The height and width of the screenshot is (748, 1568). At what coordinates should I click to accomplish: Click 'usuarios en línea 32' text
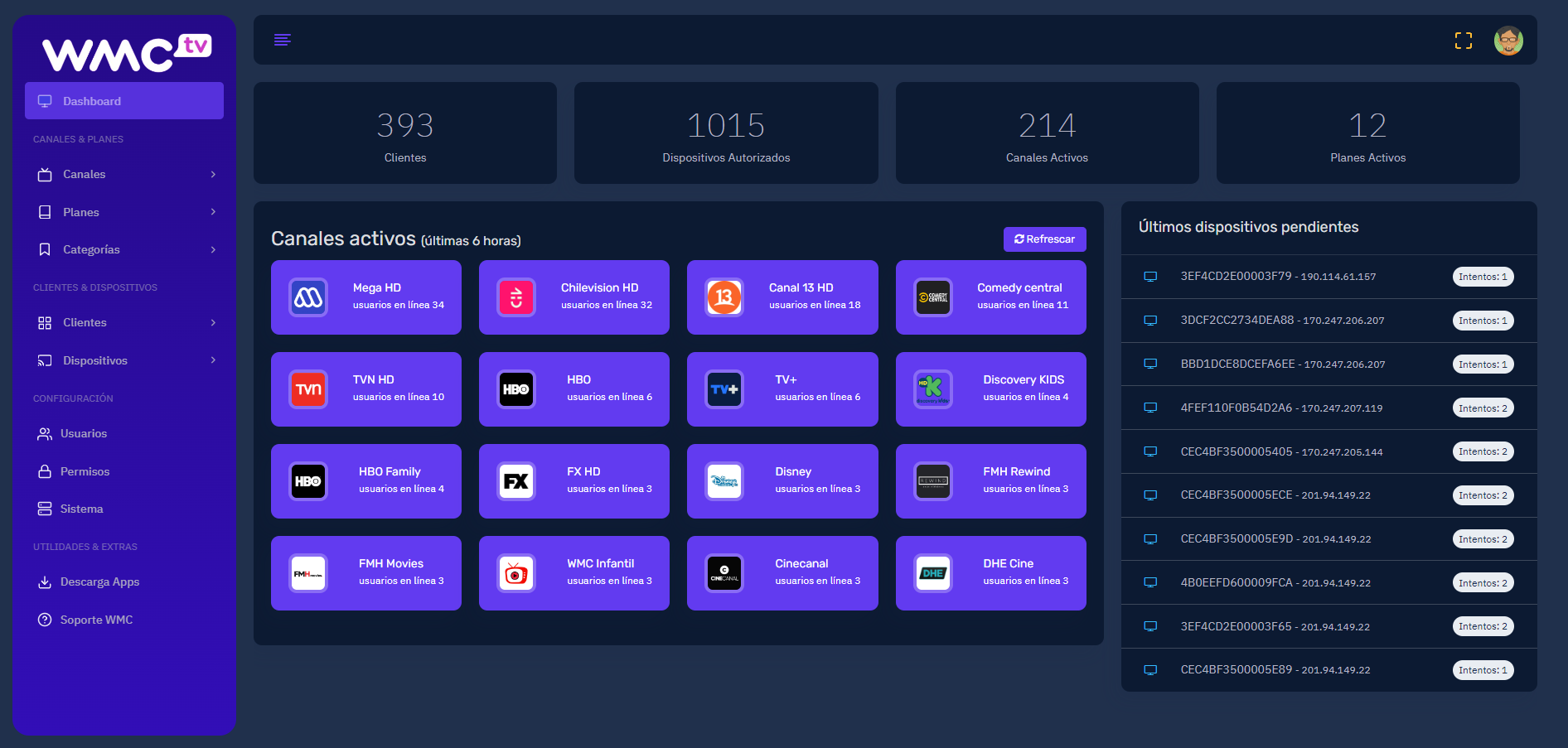pyautogui.click(x=607, y=305)
